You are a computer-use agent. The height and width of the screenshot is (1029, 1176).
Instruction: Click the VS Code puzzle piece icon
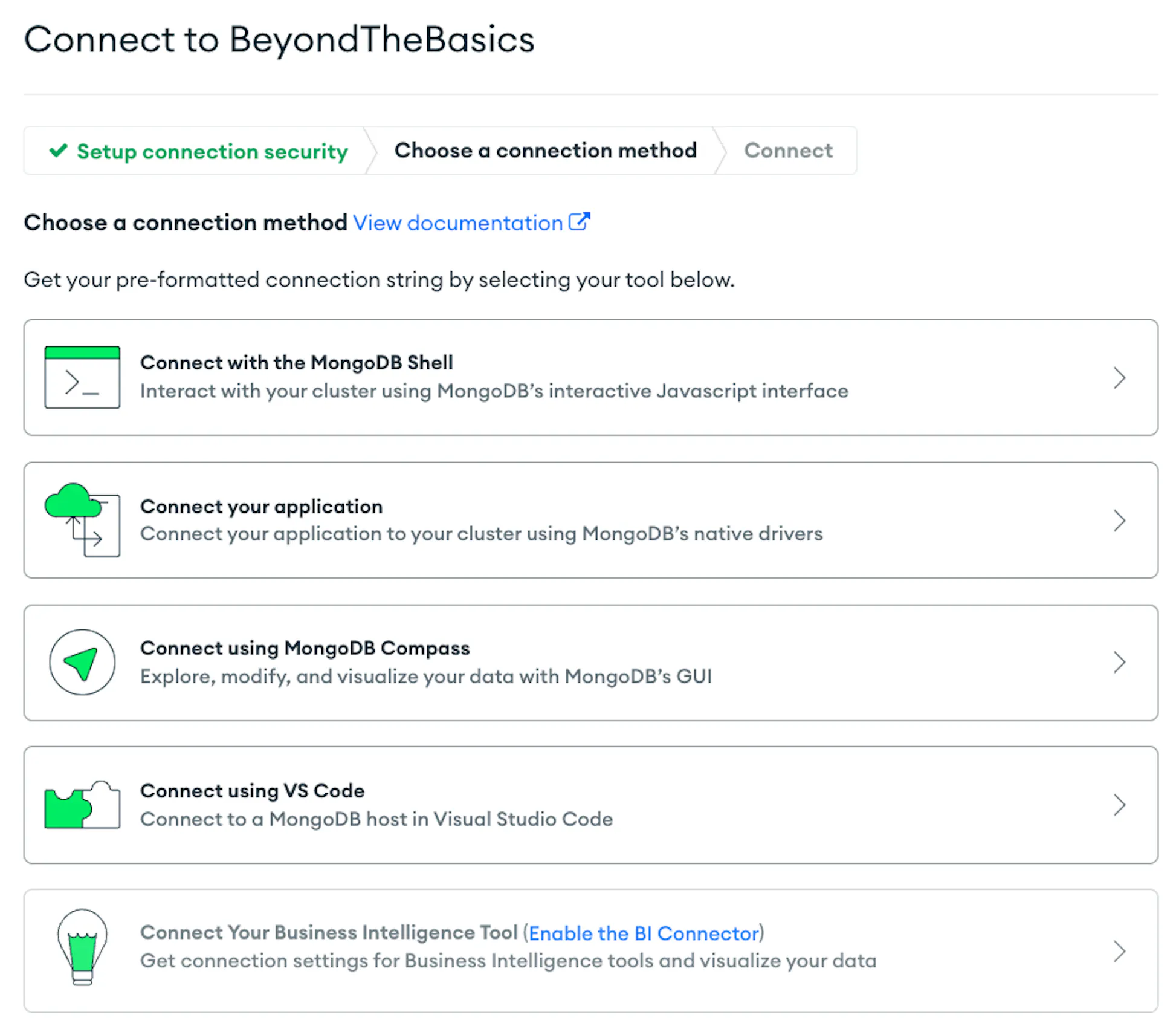pyautogui.click(x=82, y=805)
